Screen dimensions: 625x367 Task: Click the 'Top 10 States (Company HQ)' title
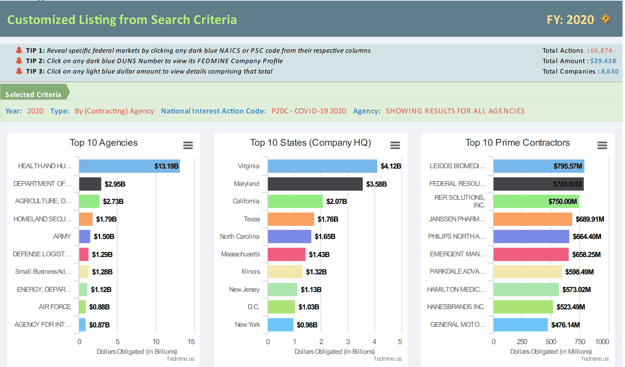[311, 143]
